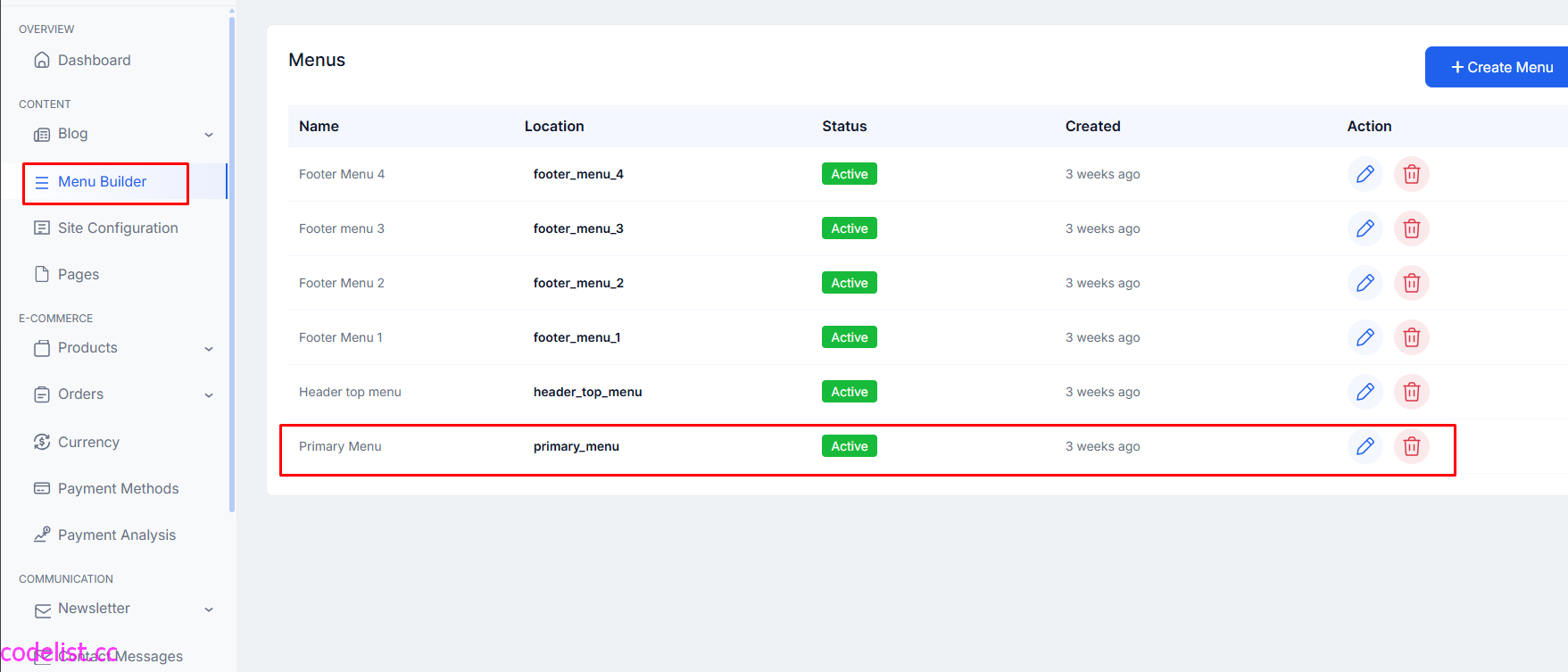This screenshot has height=672, width=1568.
Task: Delete Footer menu 3 with trash icon
Action: 1412,228
